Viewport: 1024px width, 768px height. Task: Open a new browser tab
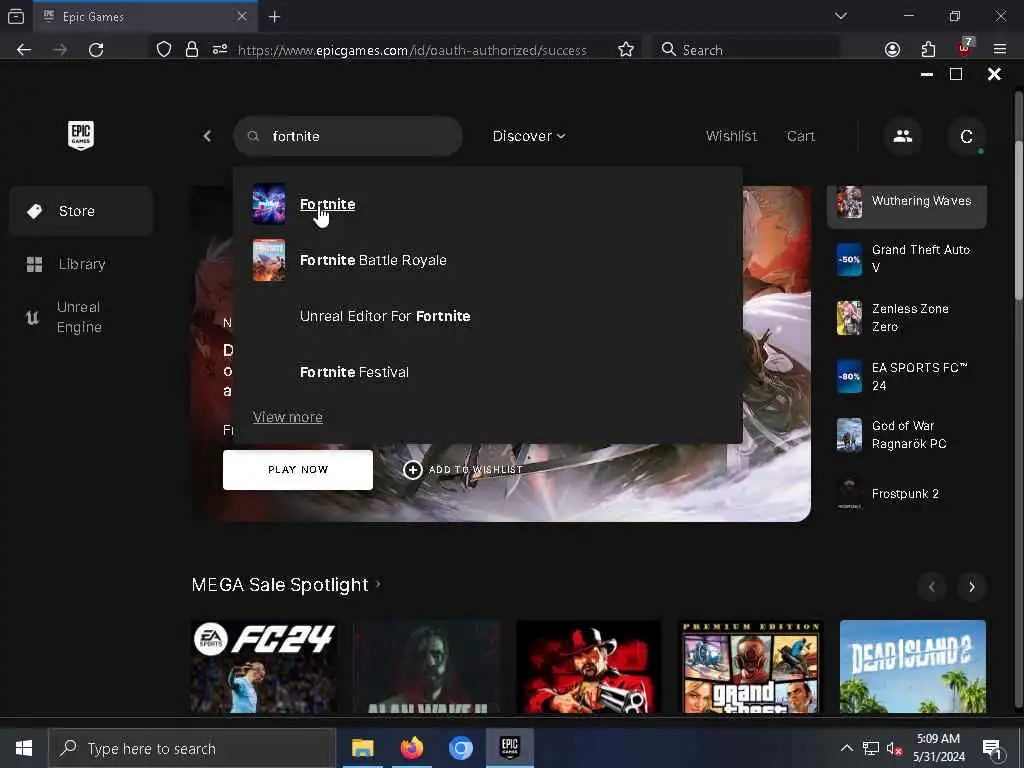tap(274, 17)
